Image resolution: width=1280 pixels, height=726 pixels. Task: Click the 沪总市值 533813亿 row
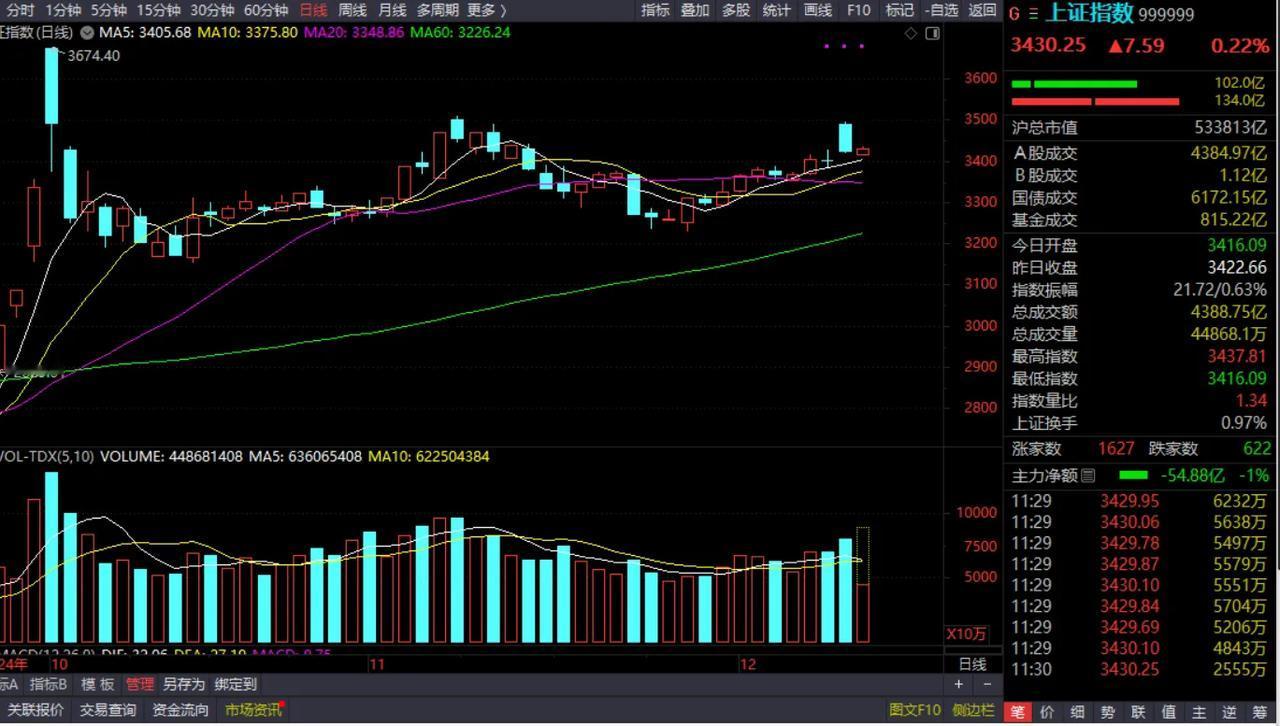tap(1140, 127)
